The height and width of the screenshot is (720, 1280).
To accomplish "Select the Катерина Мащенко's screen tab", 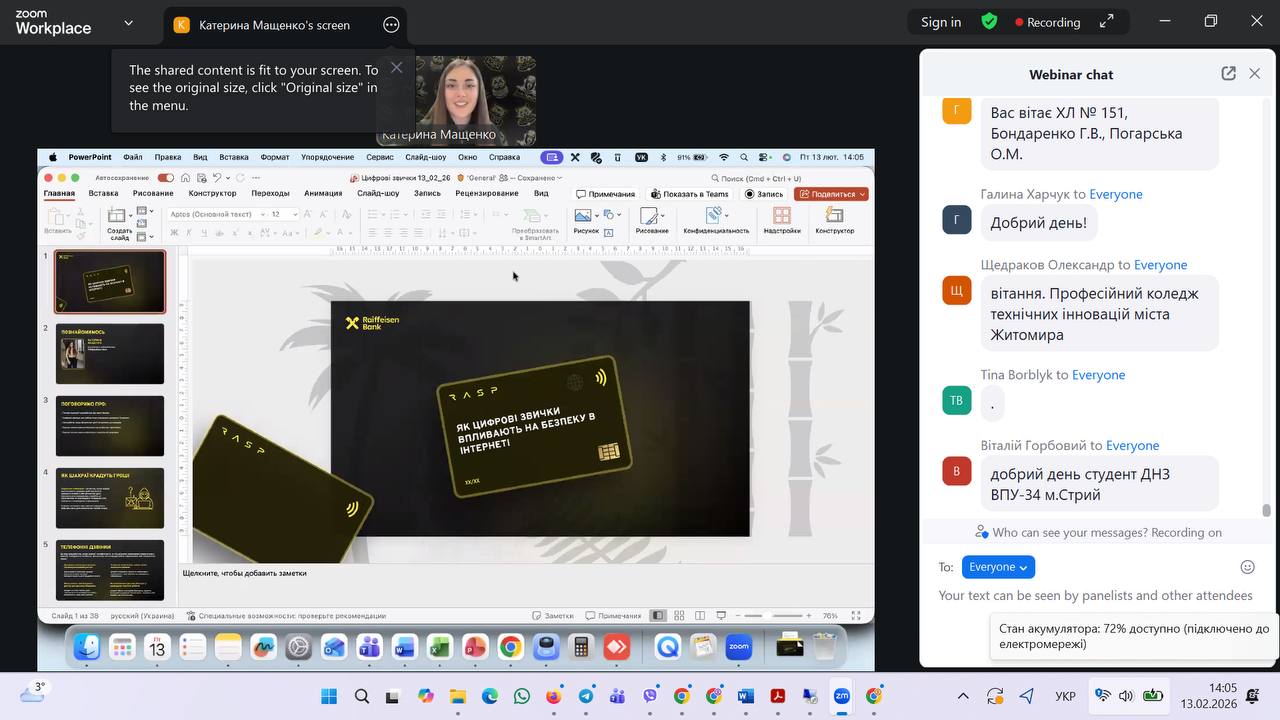I will point(273,25).
